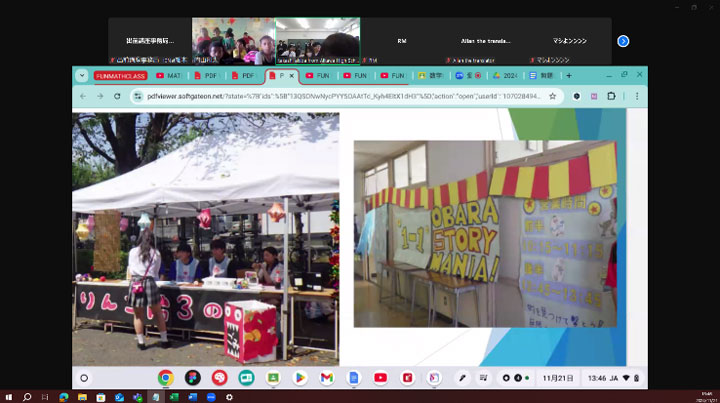This screenshot has height=403, width=720.
Task: Open the Extensions puzzle menu
Action: coord(611,96)
